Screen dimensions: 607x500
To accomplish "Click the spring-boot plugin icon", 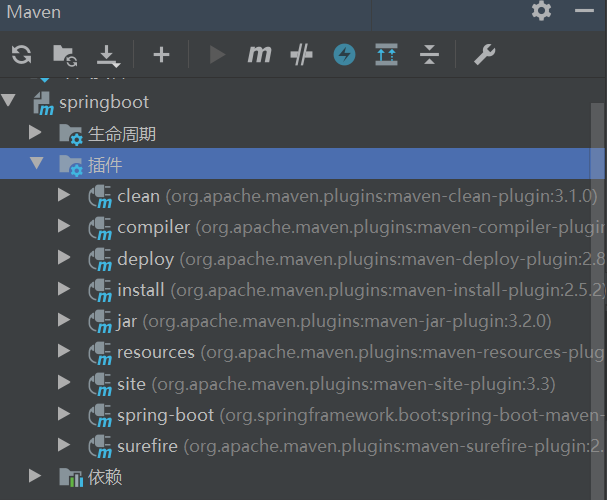I will pyautogui.click(x=100, y=416).
